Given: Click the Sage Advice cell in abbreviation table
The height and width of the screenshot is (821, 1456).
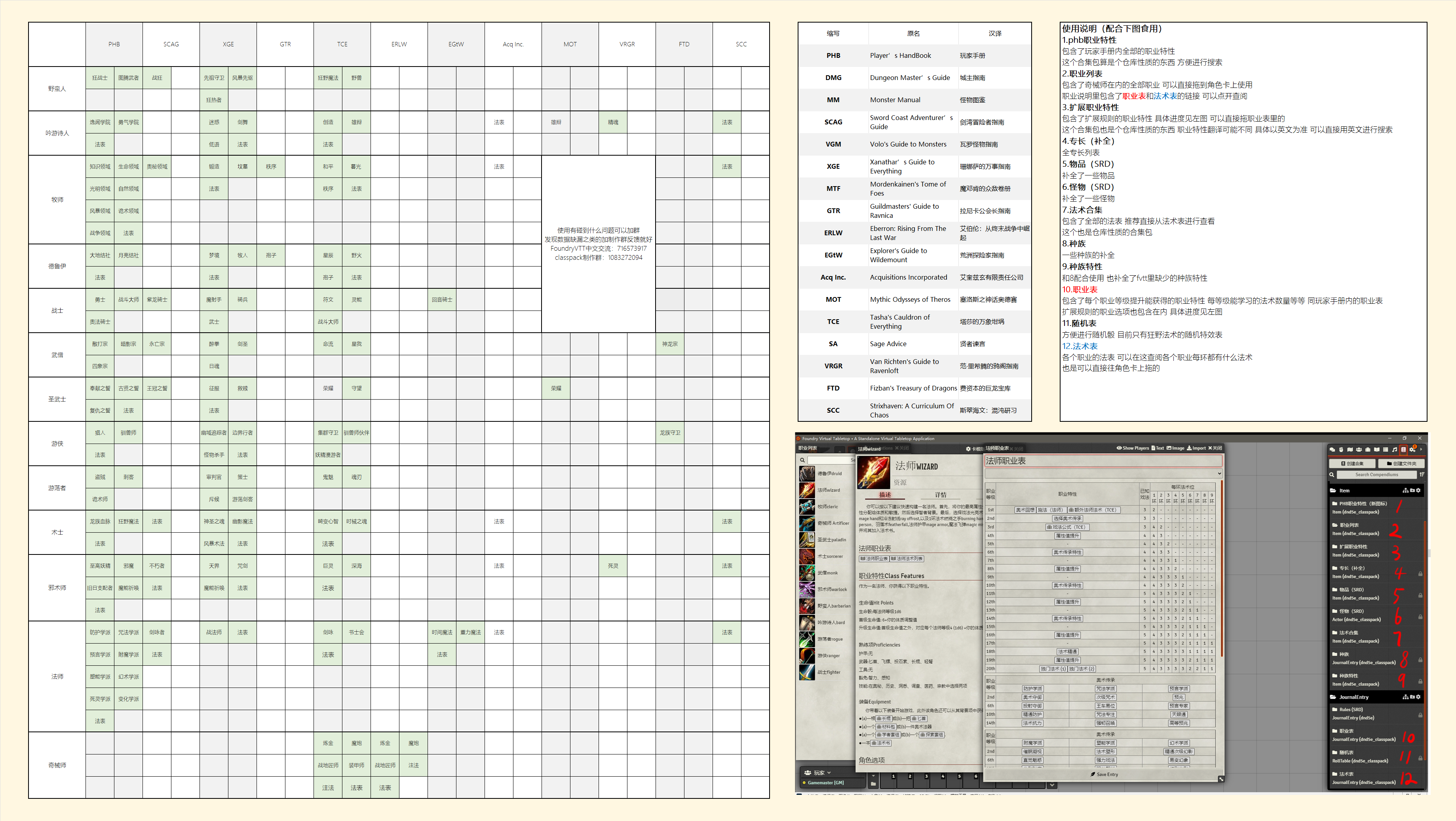Looking at the screenshot, I should [913, 344].
